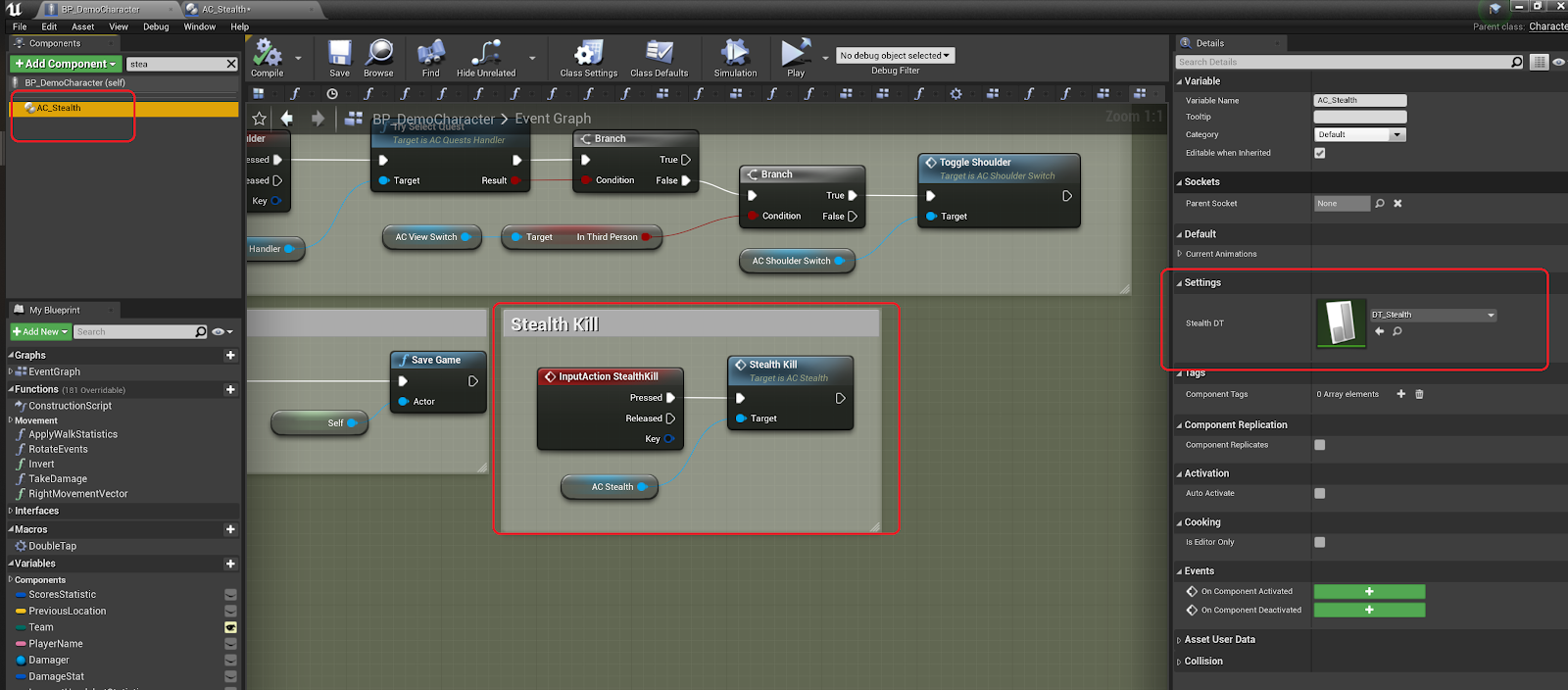Clear Parent Socket with X icon

pos(1398,204)
